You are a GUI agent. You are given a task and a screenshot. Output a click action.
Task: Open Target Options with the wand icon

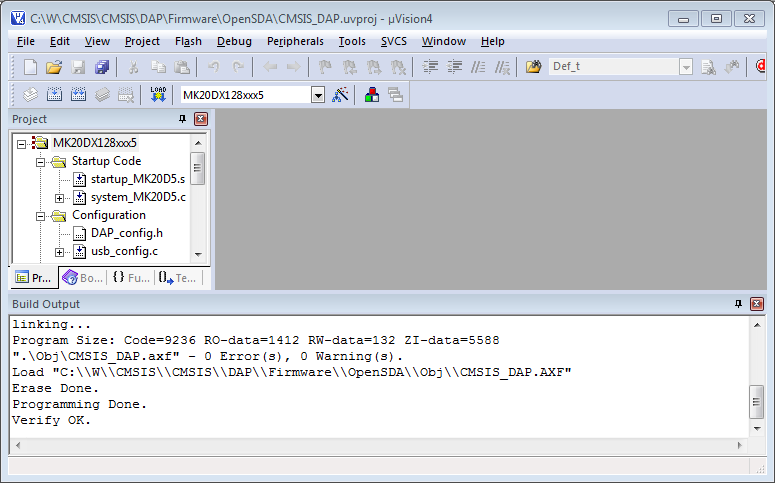(341, 95)
